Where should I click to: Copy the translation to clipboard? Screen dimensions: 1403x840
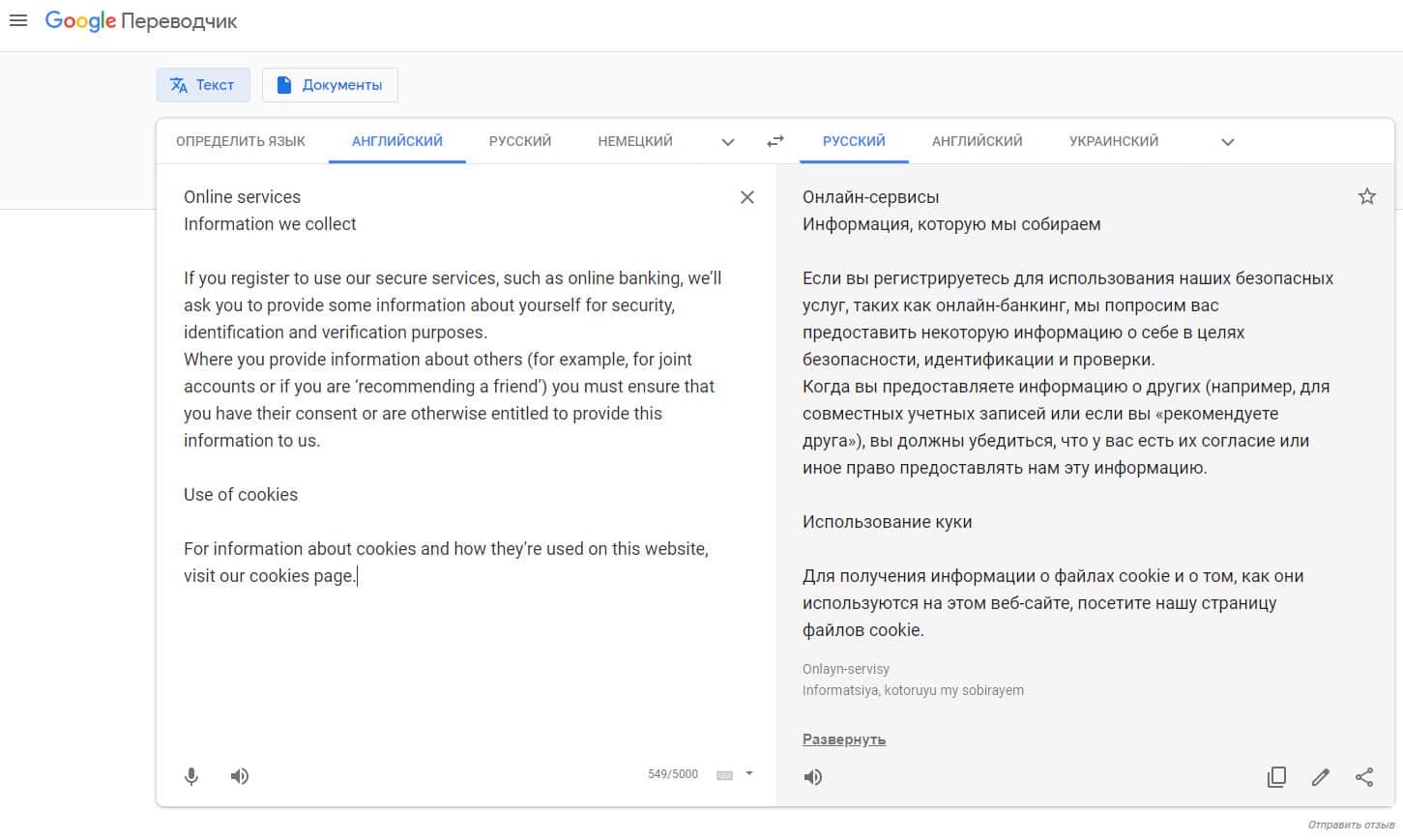(1276, 777)
